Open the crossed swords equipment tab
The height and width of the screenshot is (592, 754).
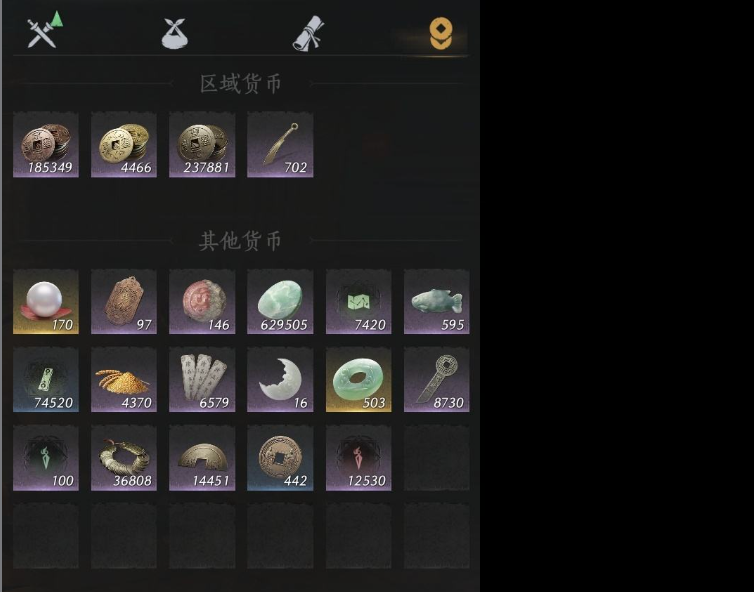coord(42,33)
